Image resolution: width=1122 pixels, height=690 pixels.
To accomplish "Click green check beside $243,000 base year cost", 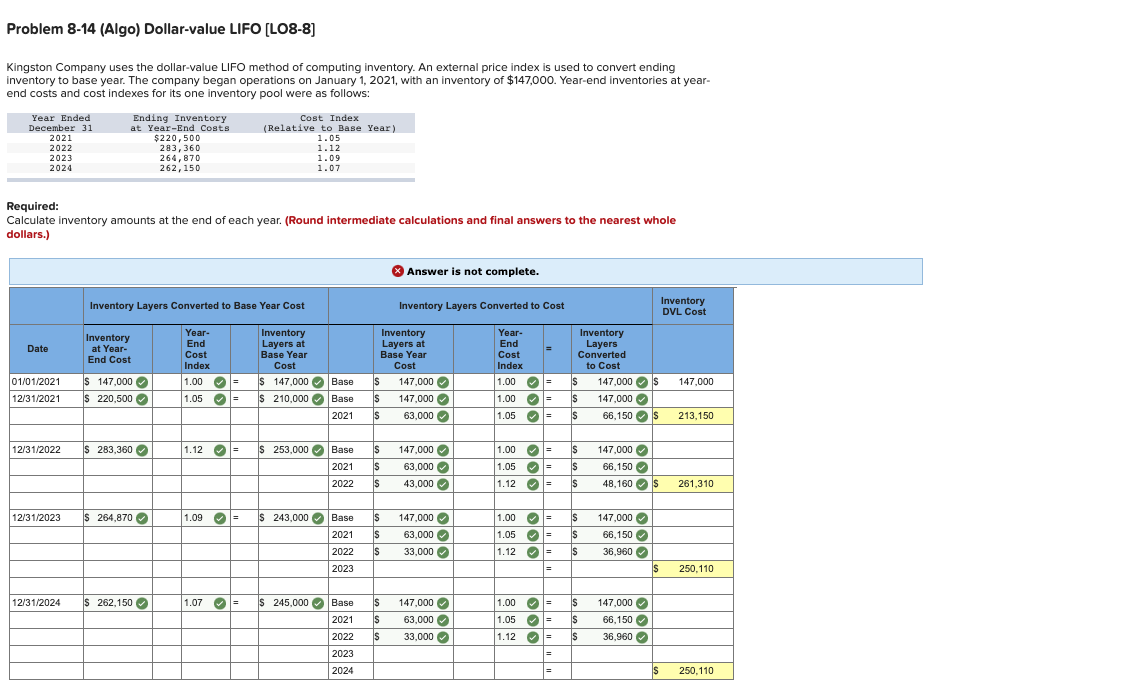I will (318, 518).
